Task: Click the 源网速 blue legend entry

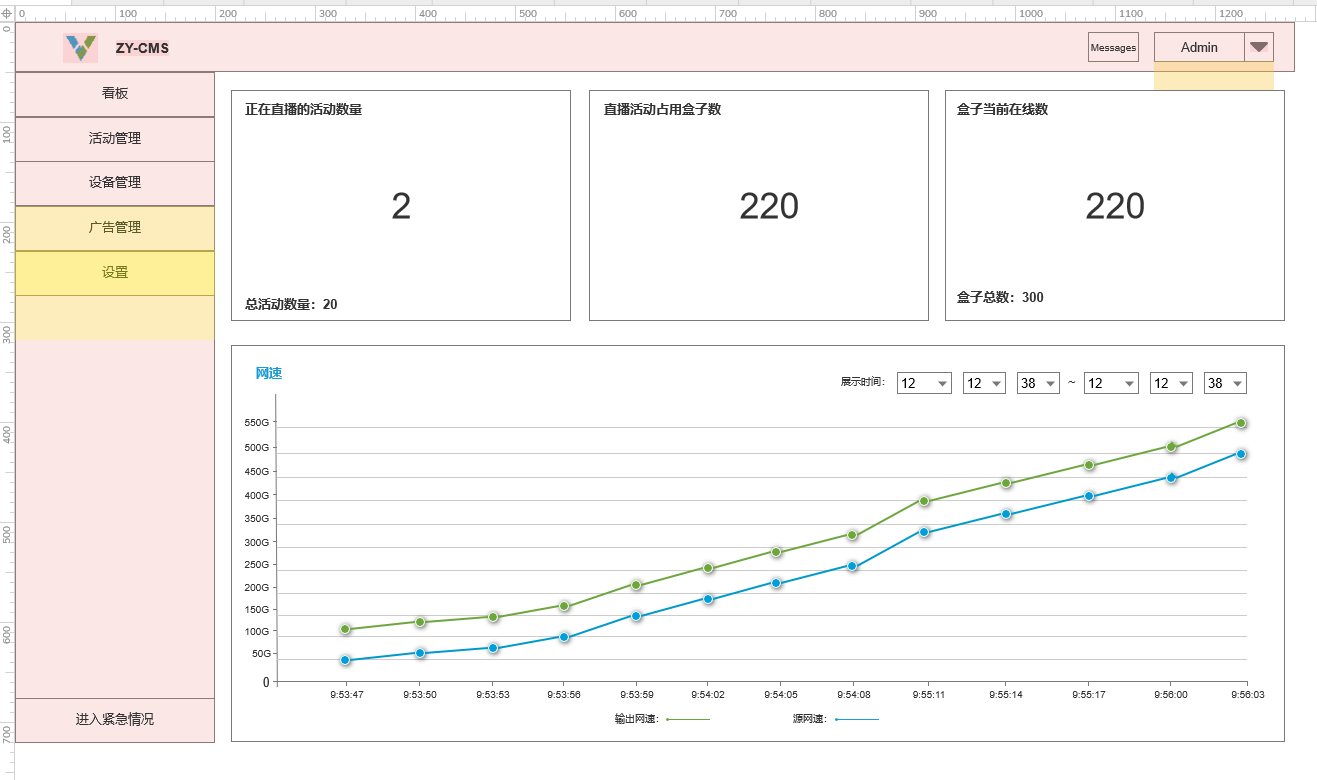Action: click(x=836, y=719)
